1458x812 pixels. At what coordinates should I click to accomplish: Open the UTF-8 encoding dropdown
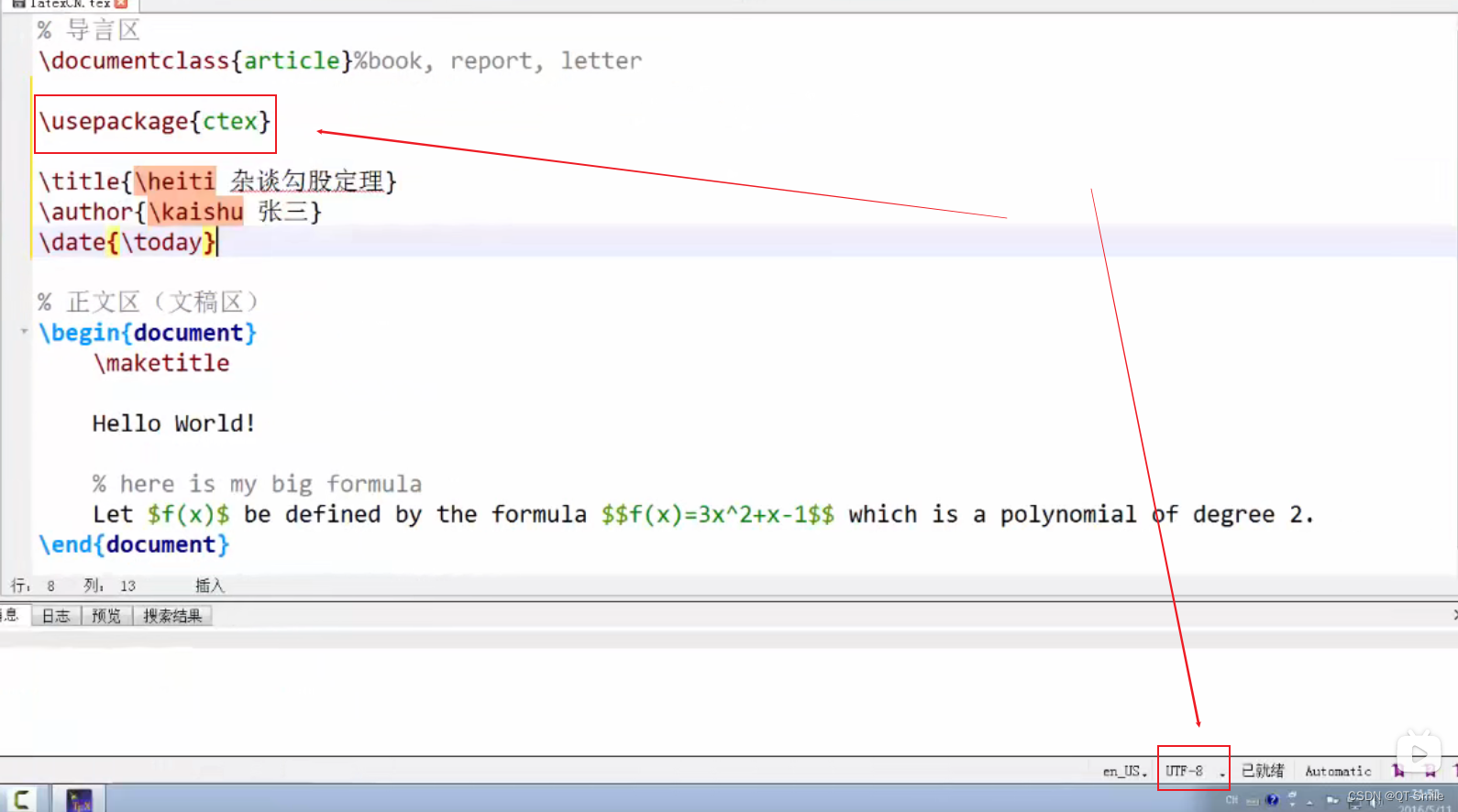1194,771
